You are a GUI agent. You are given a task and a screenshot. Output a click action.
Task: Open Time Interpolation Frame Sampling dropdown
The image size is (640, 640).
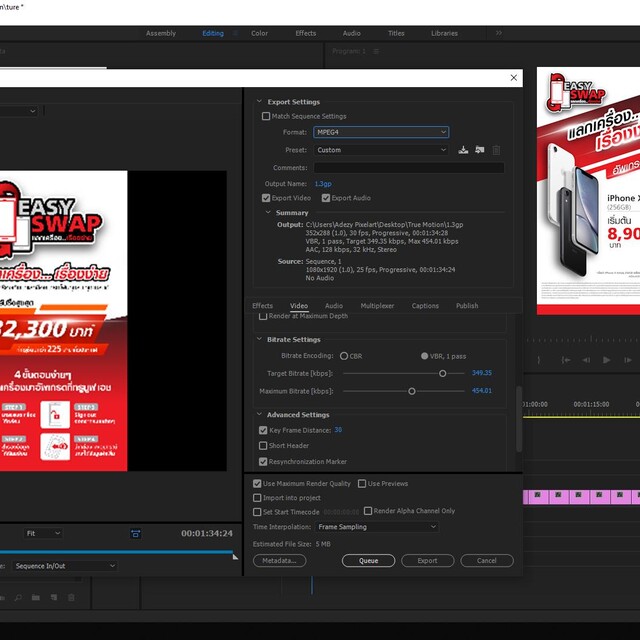(377, 527)
